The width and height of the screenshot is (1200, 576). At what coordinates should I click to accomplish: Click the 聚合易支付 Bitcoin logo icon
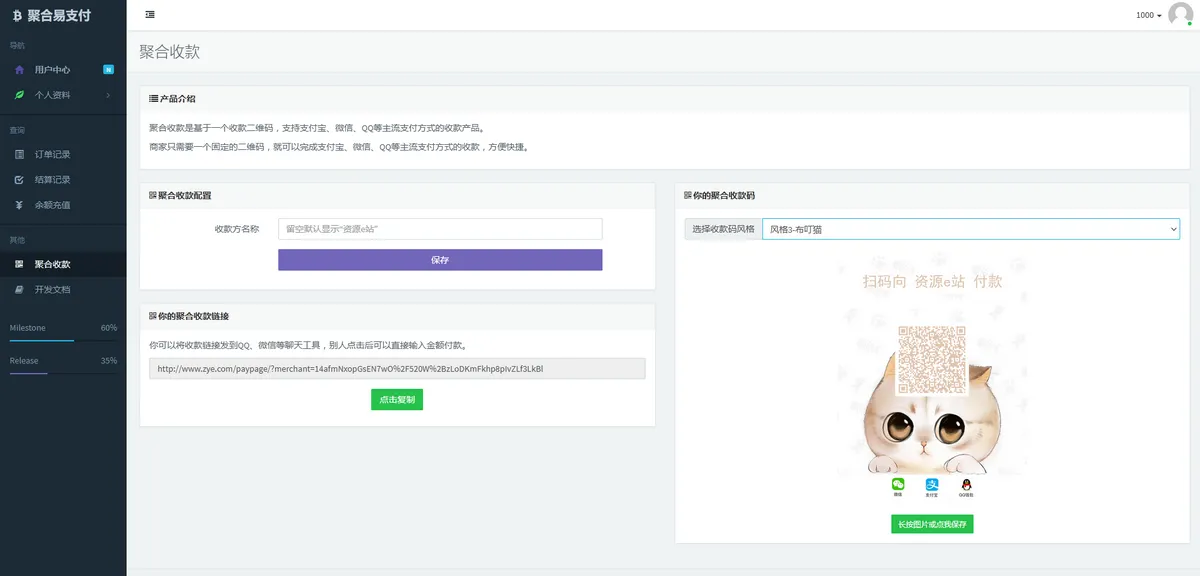[x=17, y=15]
